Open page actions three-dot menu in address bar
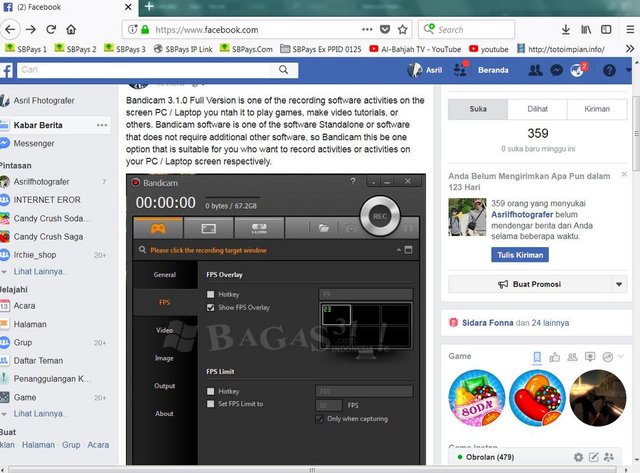The width and height of the screenshot is (640, 473). [367, 29]
